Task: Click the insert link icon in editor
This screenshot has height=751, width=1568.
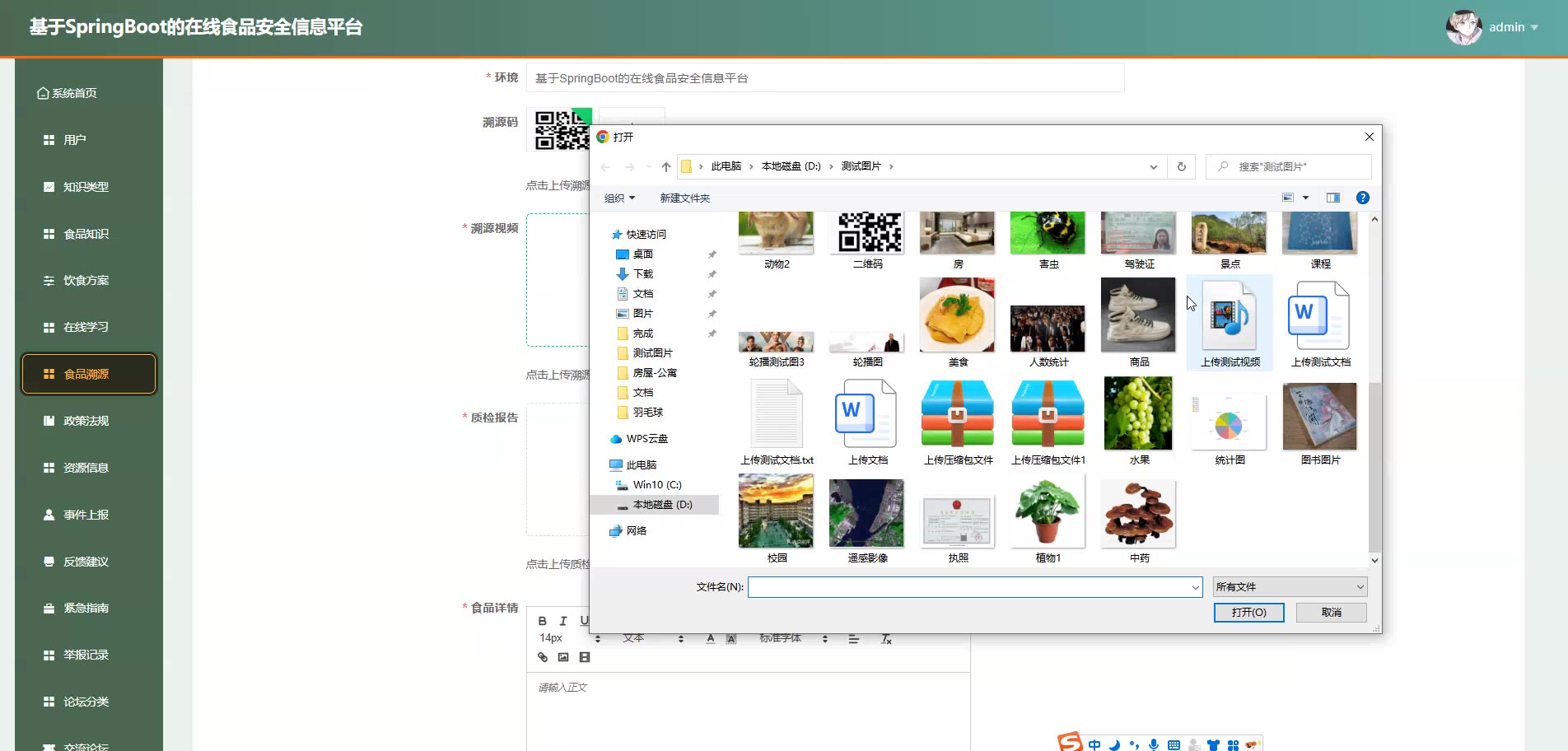Action: 543,657
